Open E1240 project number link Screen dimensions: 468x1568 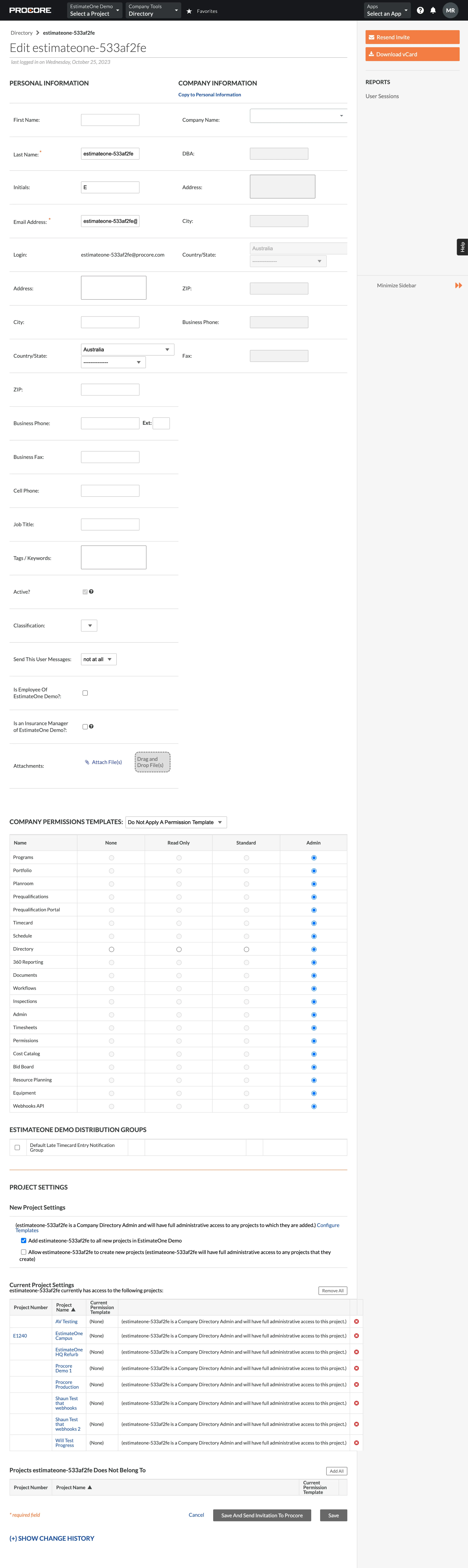pyautogui.click(x=20, y=1335)
